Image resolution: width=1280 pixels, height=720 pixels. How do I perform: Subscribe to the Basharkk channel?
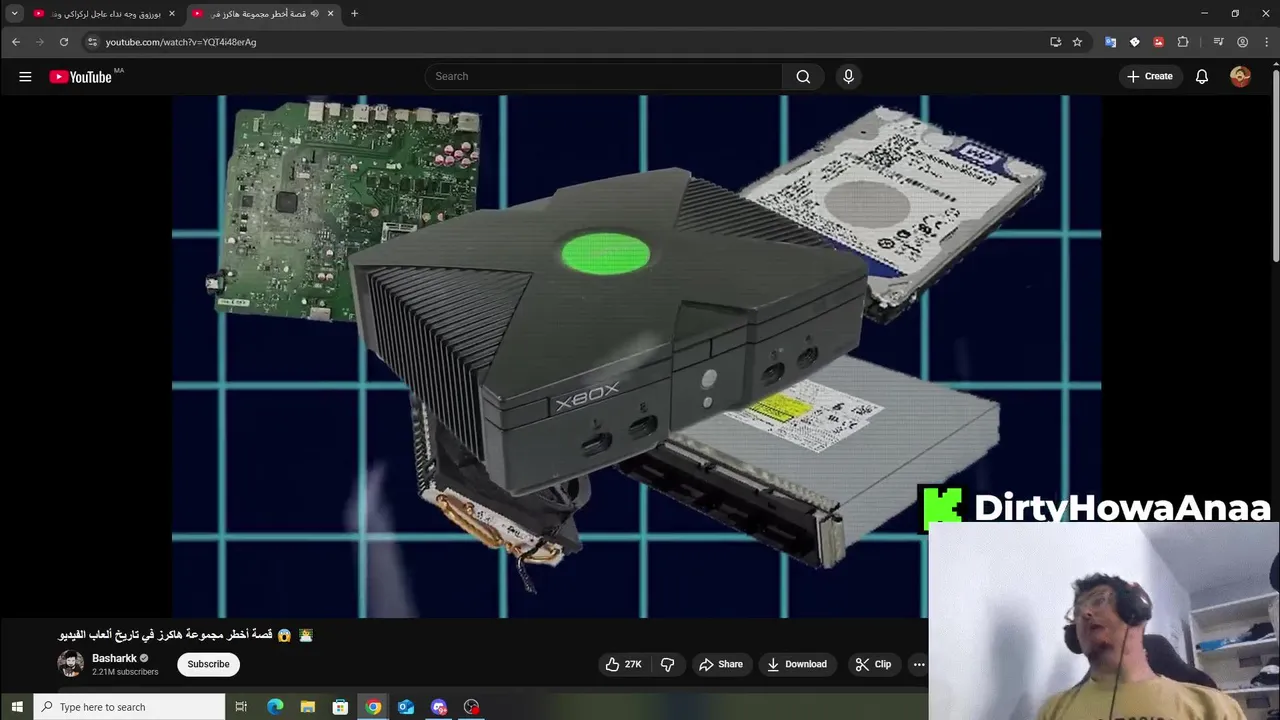point(208,664)
